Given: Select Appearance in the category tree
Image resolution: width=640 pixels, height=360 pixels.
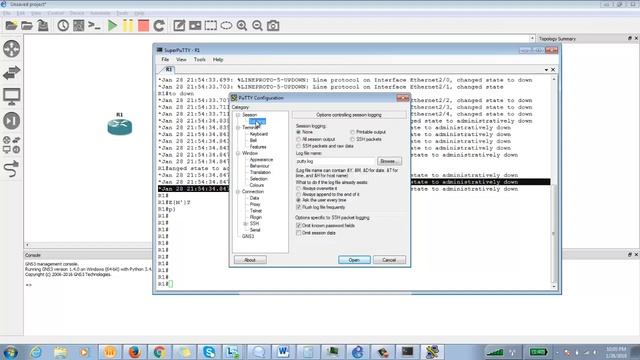Looking at the screenshot, I should [261, 160].
